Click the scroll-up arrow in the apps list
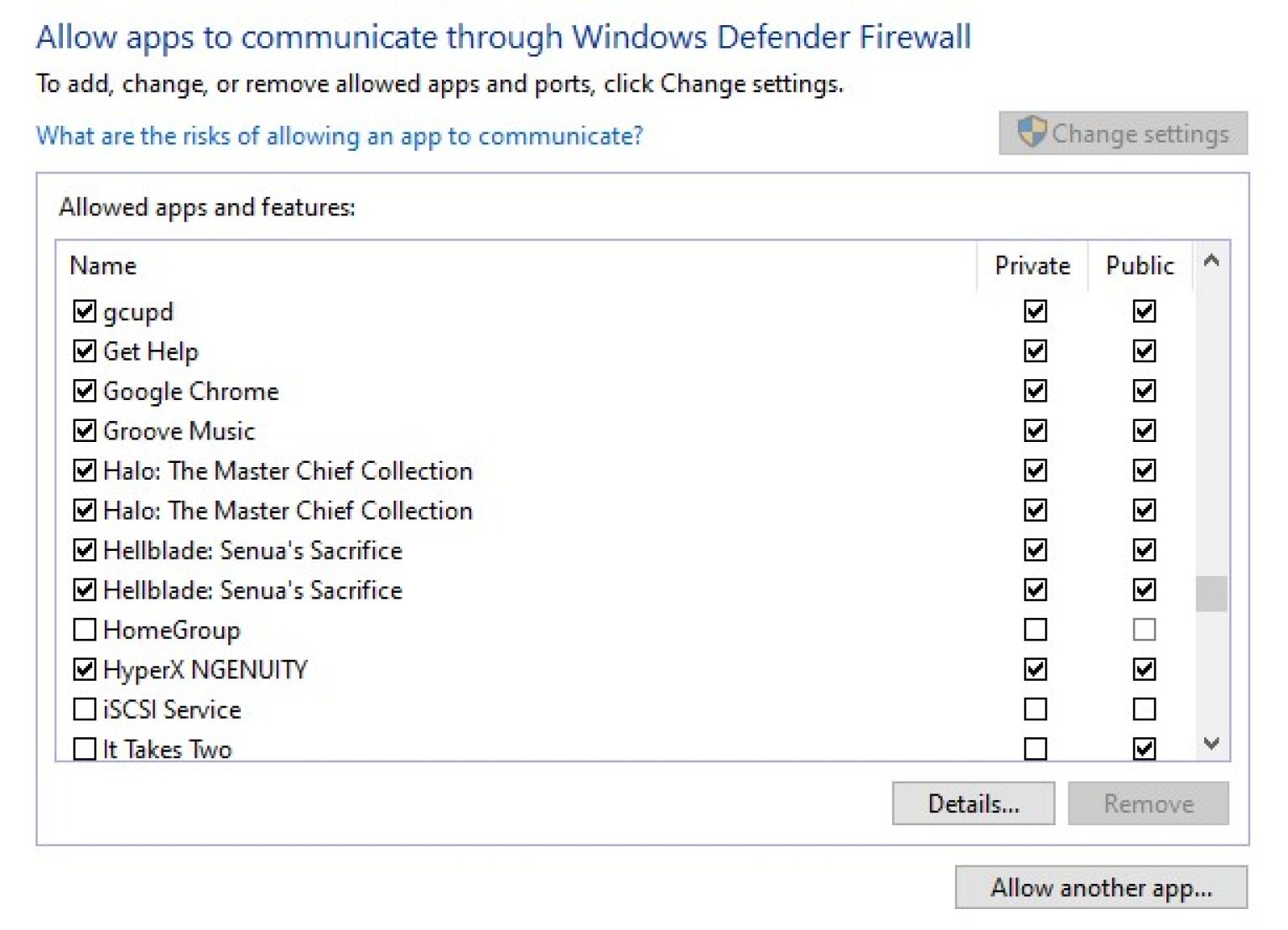 (1211, 262)
